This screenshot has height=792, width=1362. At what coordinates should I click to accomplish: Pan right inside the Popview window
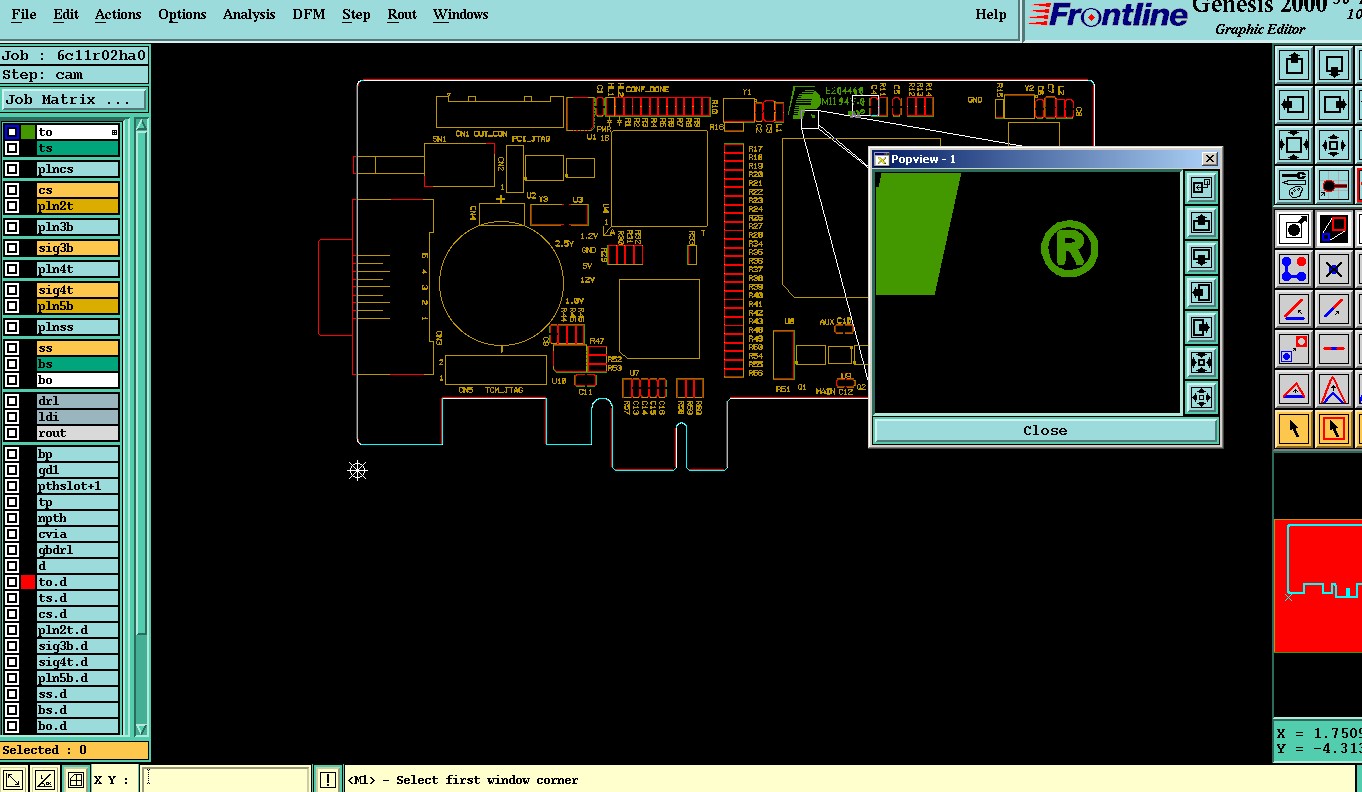pos(1201,327)
